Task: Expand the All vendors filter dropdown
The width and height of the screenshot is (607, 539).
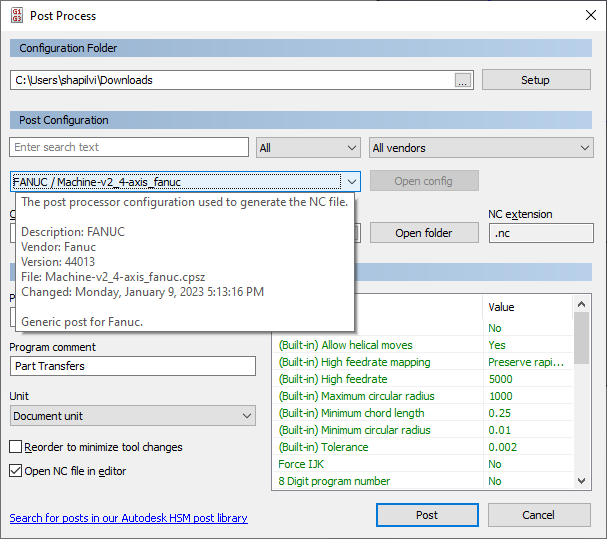Action: tap(481, 148)
